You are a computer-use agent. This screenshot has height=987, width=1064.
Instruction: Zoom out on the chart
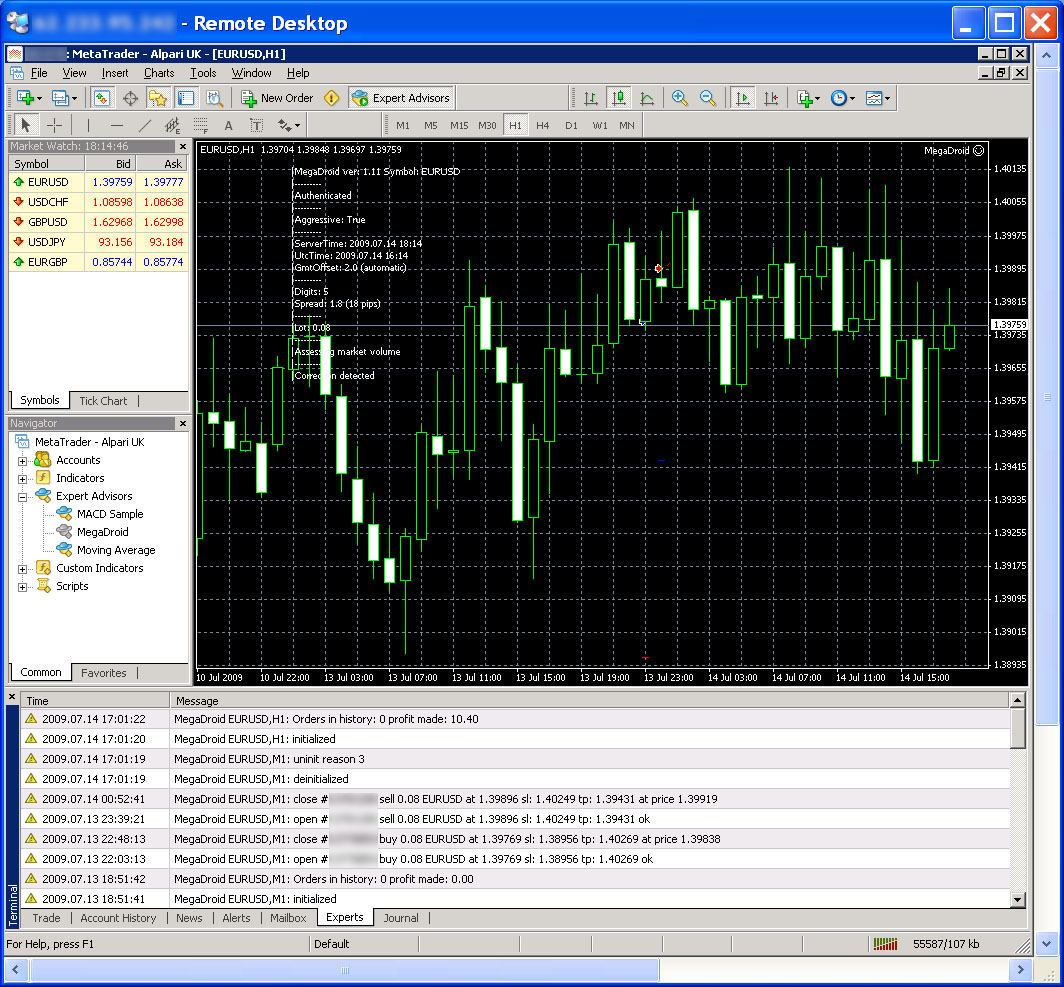pos(708,98)
